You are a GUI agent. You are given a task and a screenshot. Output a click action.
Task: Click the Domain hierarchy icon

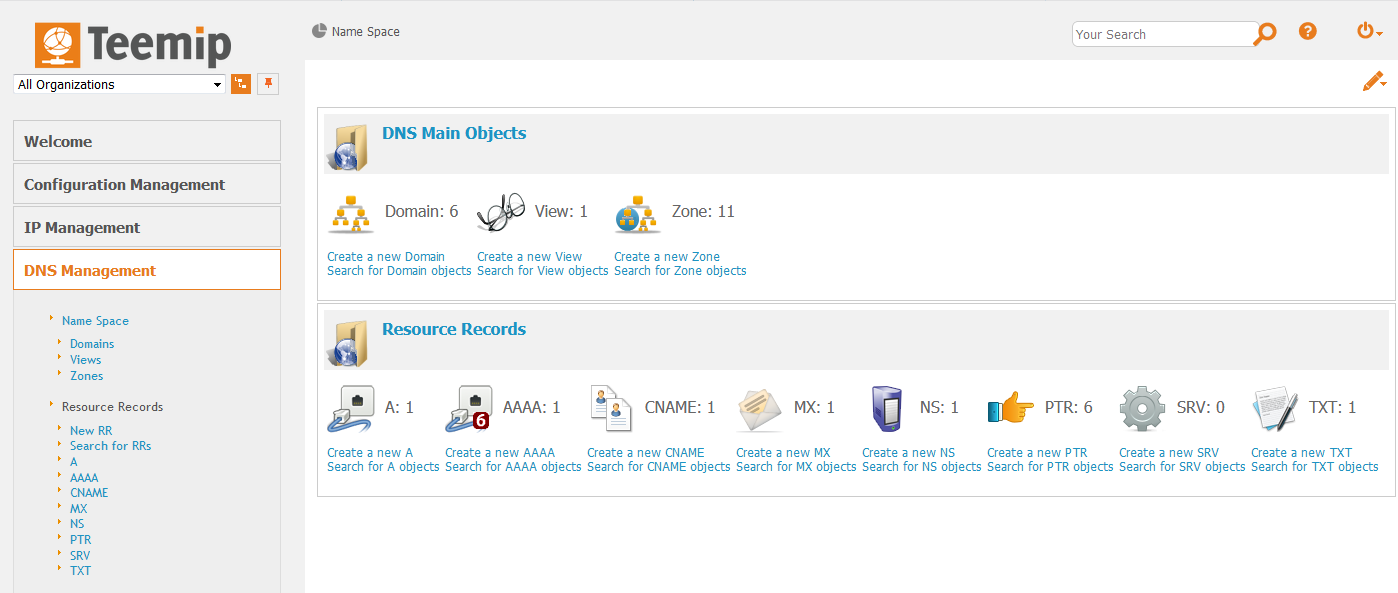click(x=350, y=213)
